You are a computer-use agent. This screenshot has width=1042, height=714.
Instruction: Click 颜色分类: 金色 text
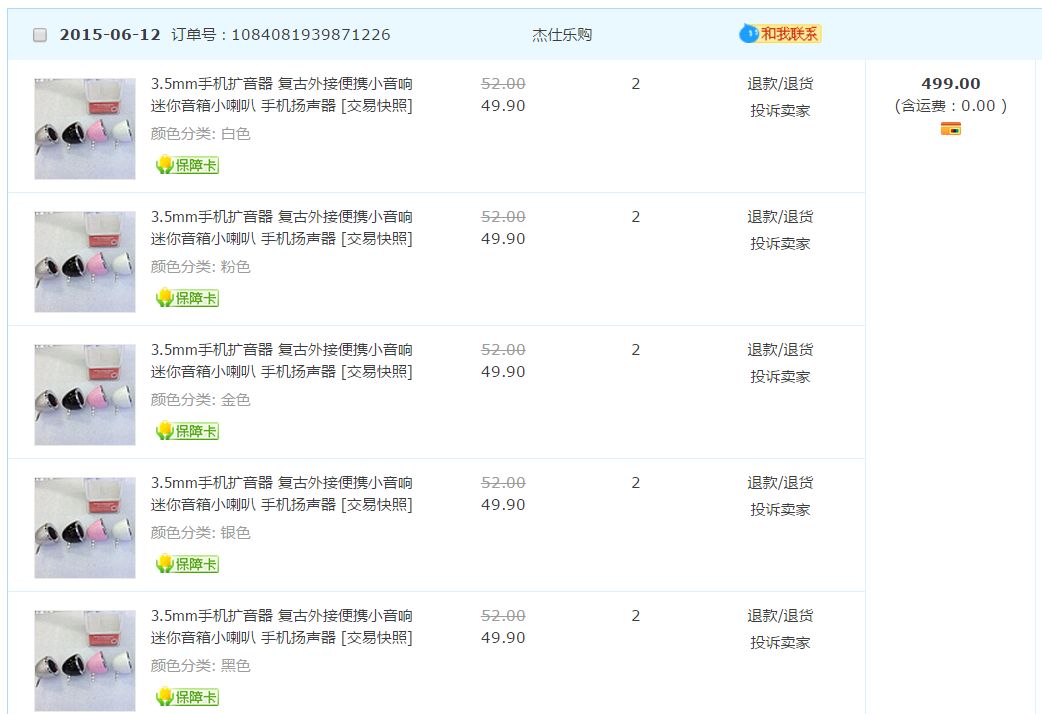click(x=201, y=400)
